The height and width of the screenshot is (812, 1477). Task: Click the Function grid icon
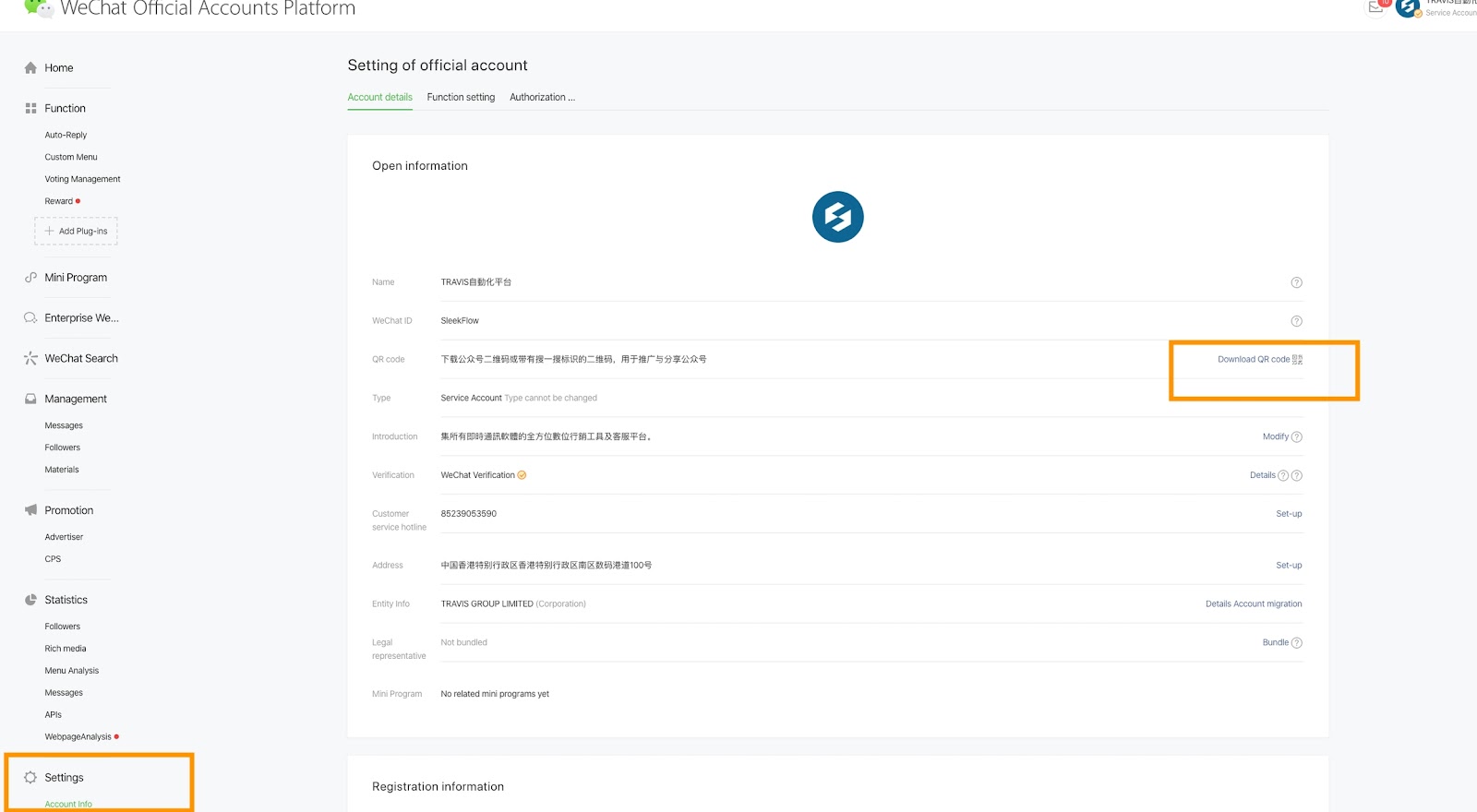[x=30, y=108]
